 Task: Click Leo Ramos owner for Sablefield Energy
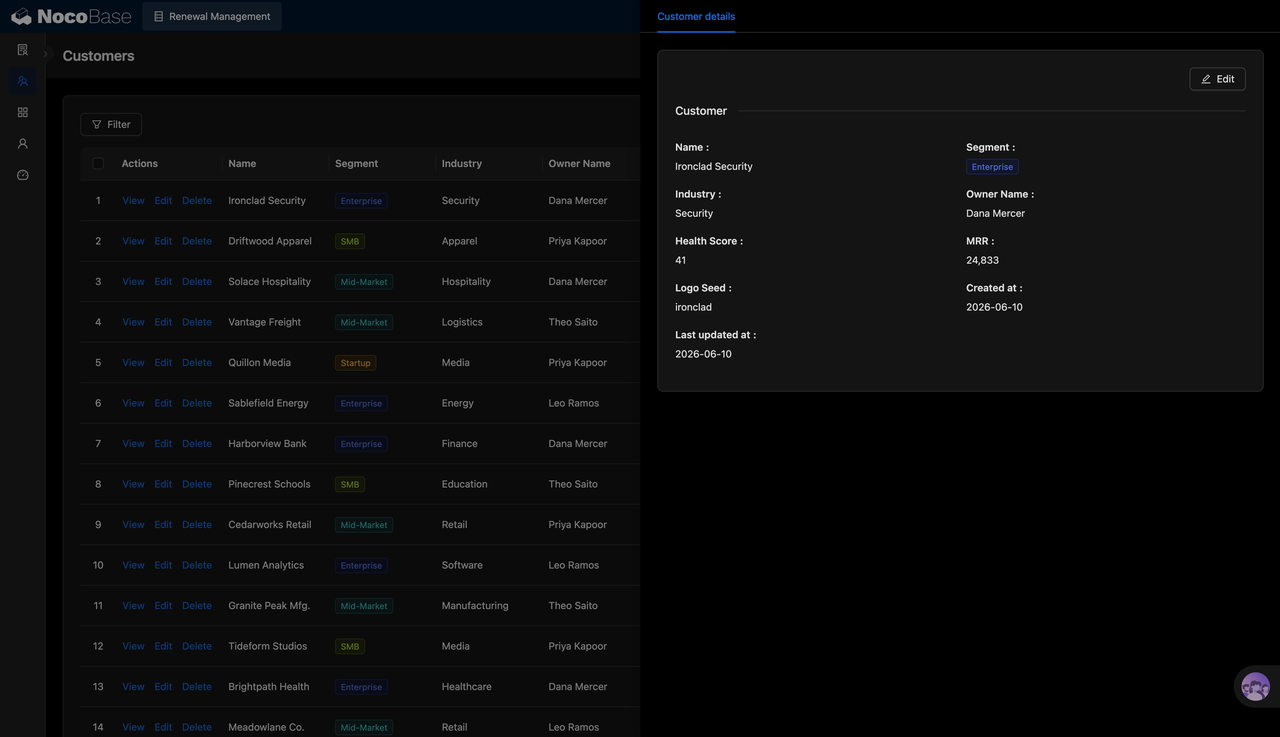point(574,403)
